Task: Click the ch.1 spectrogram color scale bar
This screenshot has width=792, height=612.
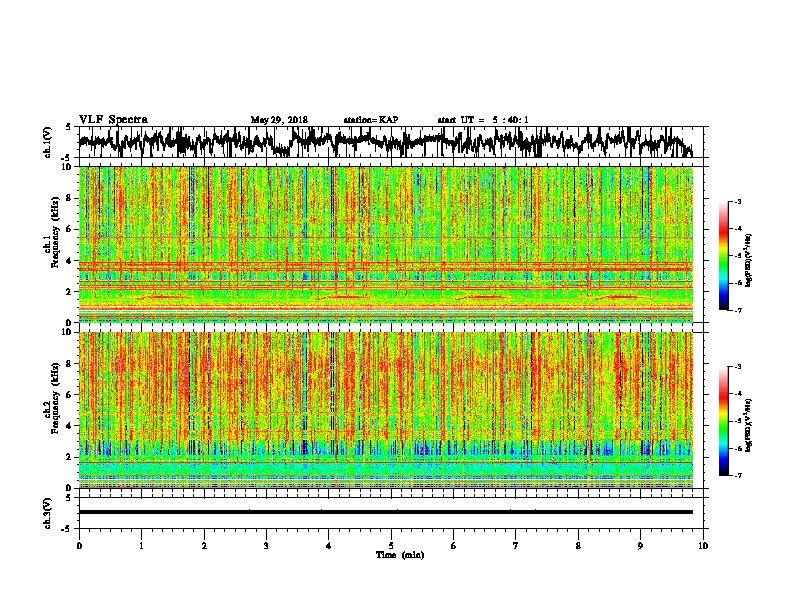Action: click(x=723, y=256)
